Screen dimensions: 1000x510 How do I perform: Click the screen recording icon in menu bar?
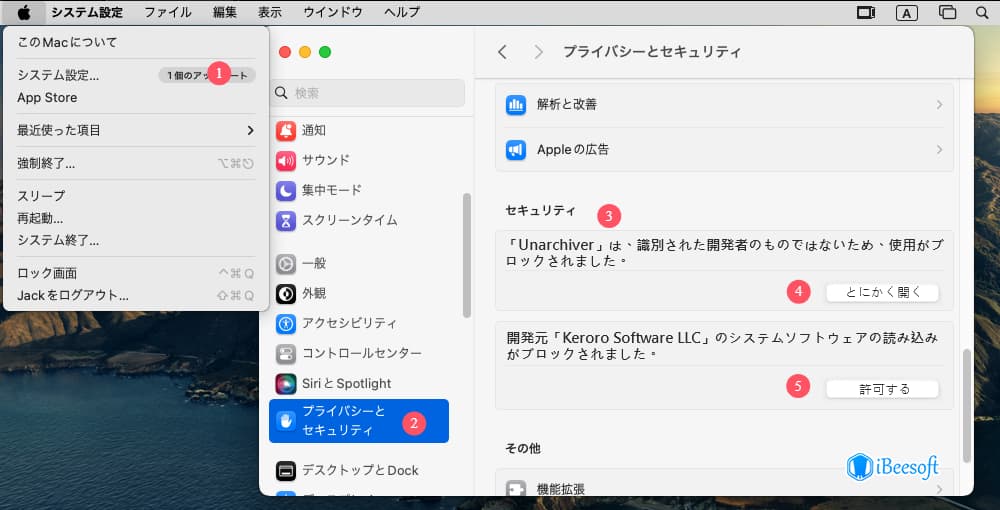tap(865, 12)
